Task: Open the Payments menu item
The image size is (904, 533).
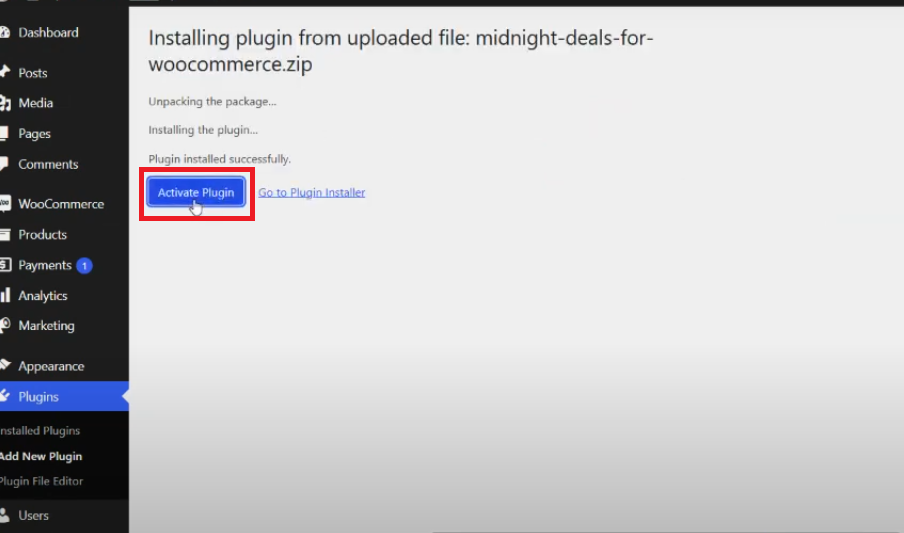Action: coord(45,266)
